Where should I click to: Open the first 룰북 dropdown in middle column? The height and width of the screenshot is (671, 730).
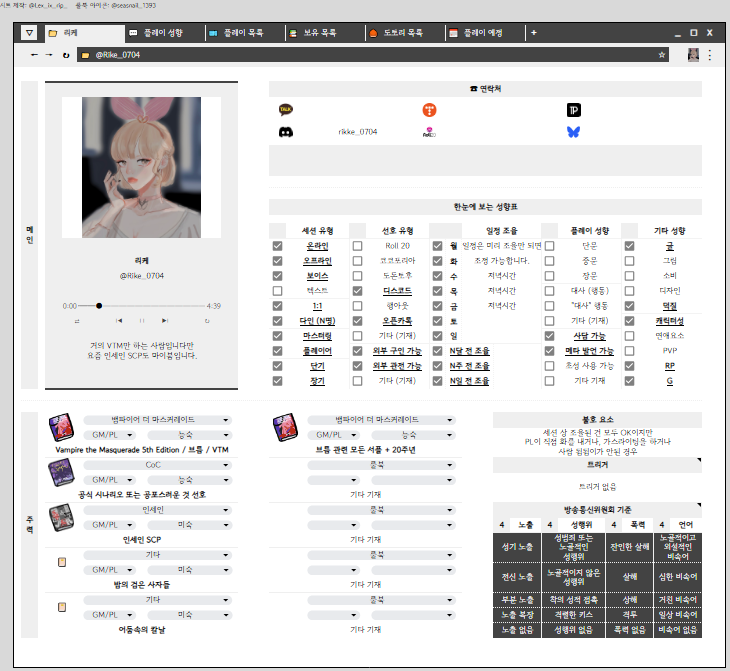(x=381, y=465)
